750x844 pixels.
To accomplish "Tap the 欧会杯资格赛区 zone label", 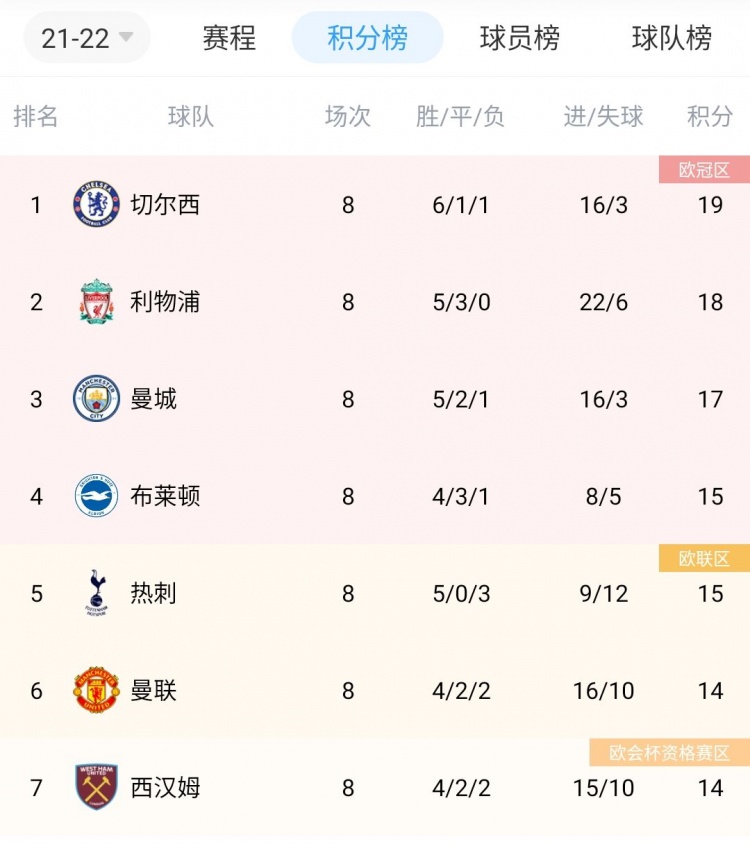I will (x=670, y=752).
